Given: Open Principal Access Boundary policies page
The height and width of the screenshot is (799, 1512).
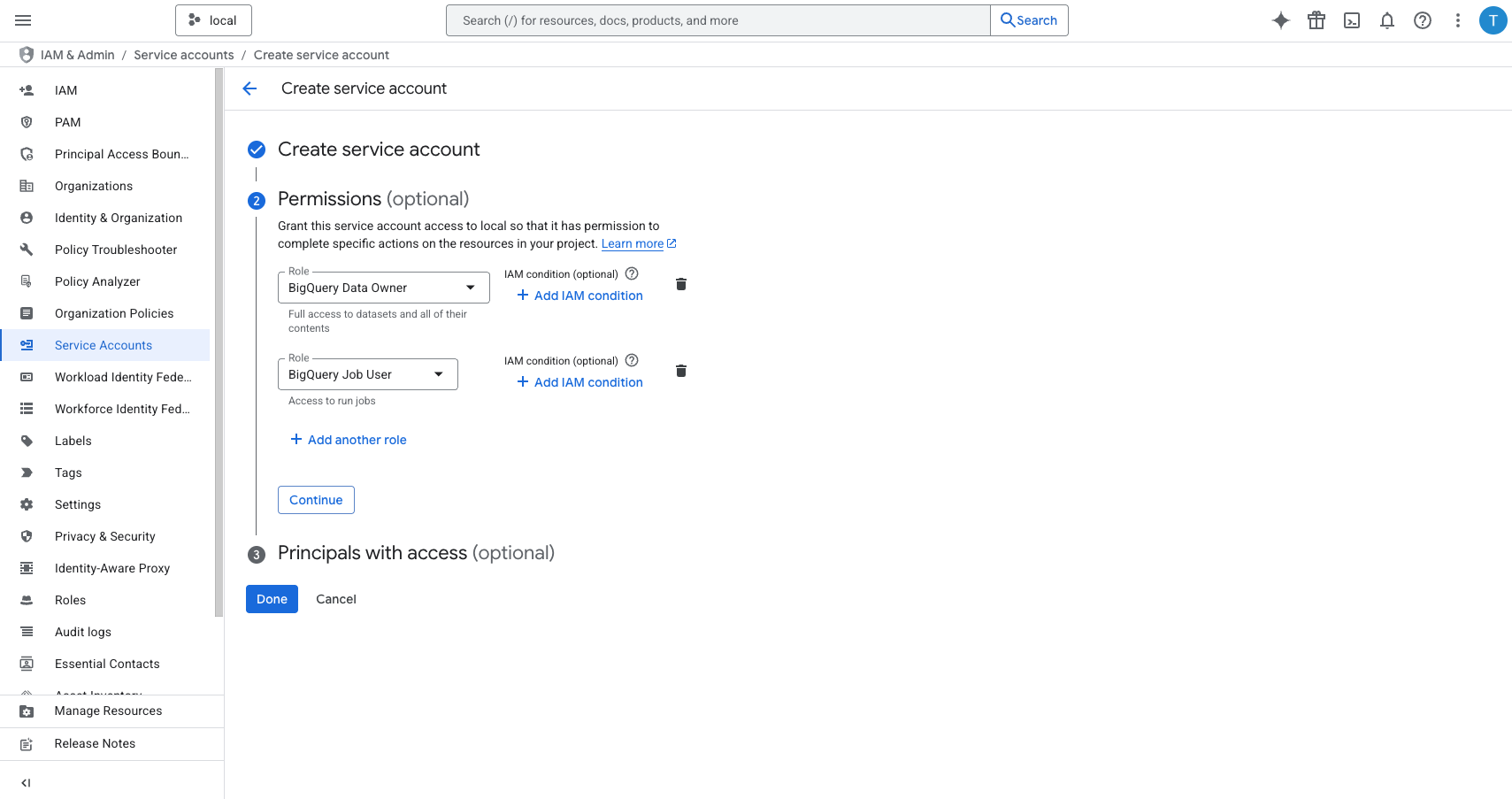Looking at the screenshot, I should (x=105, y=154).
